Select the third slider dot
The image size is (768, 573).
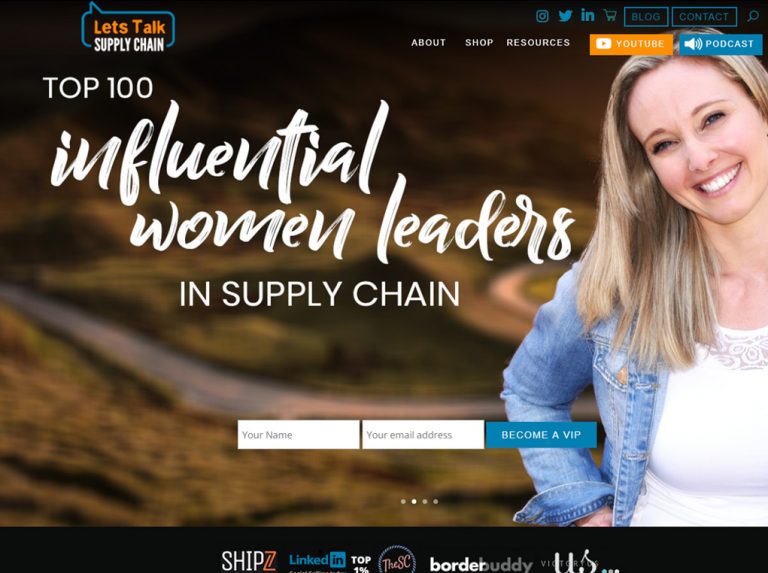coord(425,501)
